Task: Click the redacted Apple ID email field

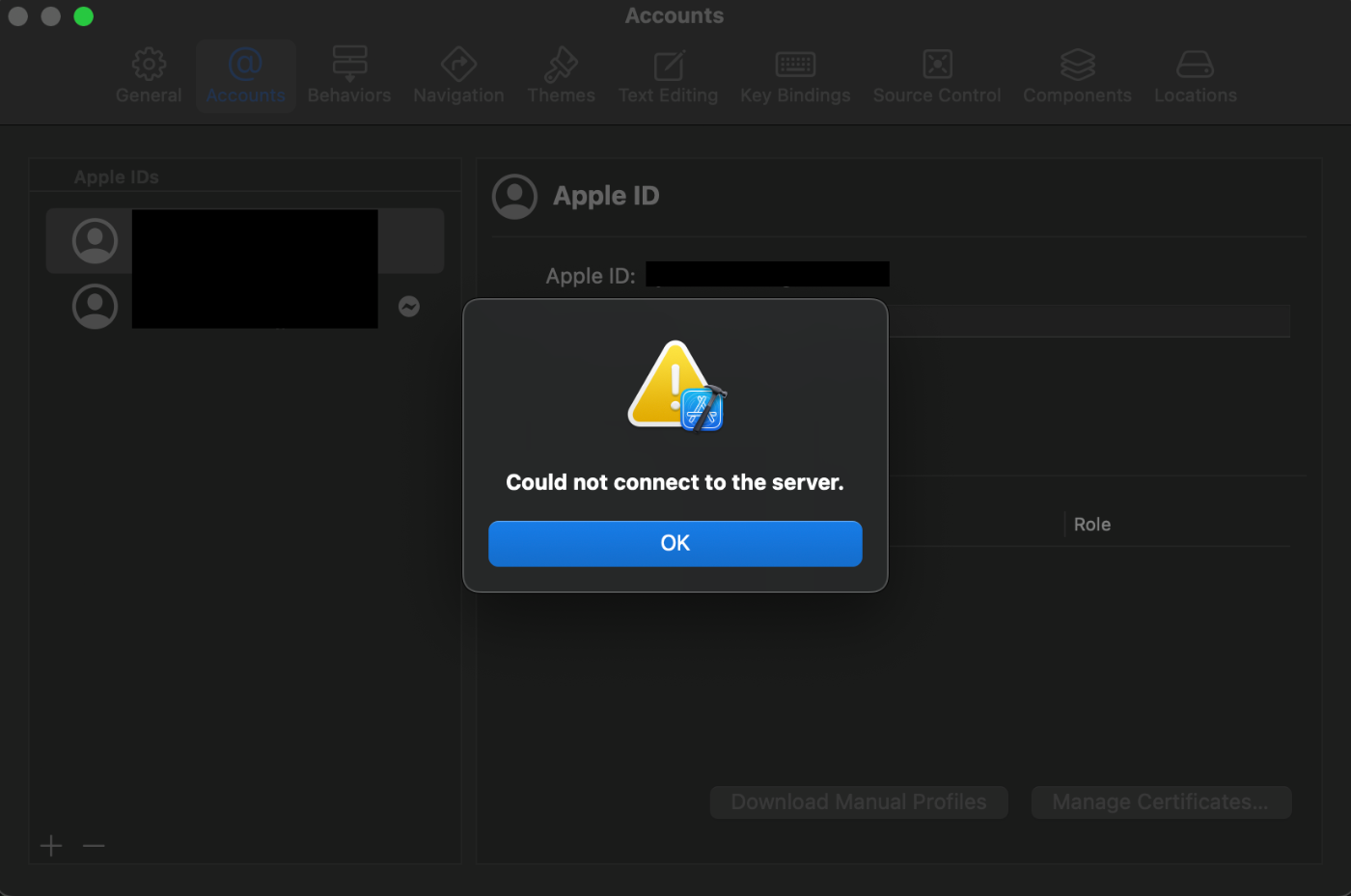Action: tap(767, 275)
